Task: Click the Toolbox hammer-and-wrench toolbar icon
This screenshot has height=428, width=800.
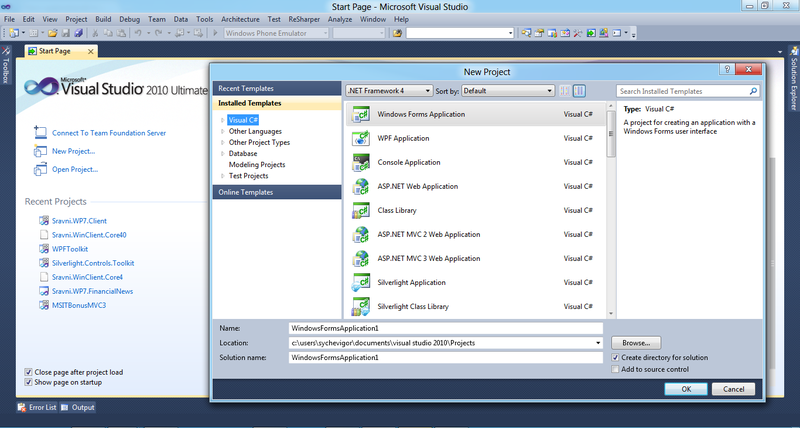Action: (x=578, y=33)
